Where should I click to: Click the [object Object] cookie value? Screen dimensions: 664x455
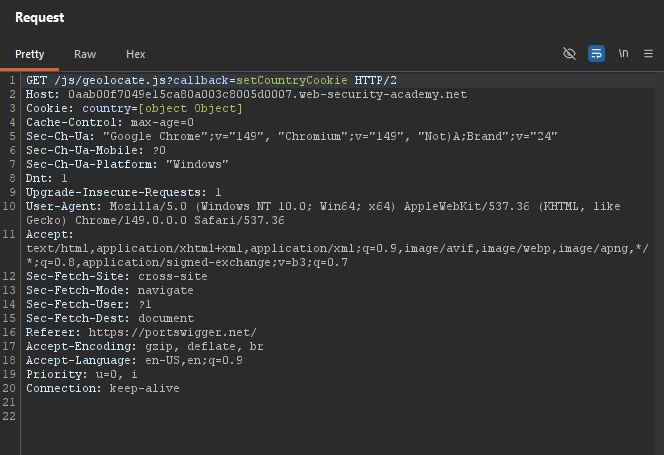(191, 108)
